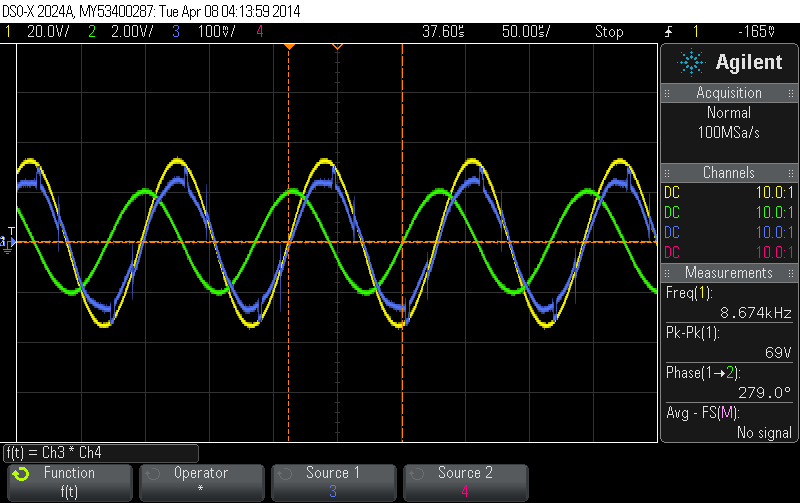The height and width of the screenshot is (503, 800).
Task: Click the 50.00 time per division value
Action: point(526,32)
